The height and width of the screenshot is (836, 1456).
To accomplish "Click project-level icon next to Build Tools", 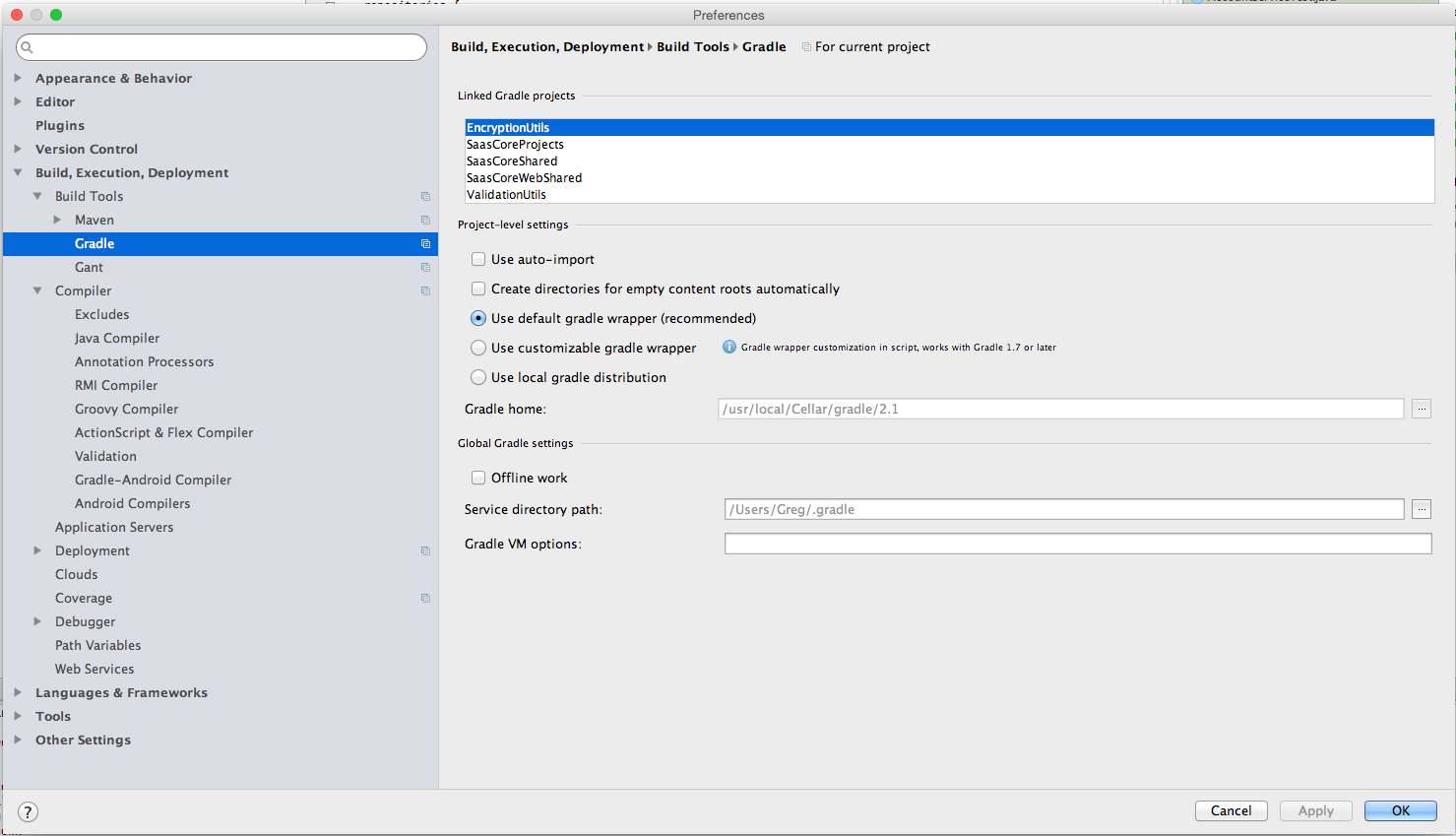I will [x=425, y=197].
